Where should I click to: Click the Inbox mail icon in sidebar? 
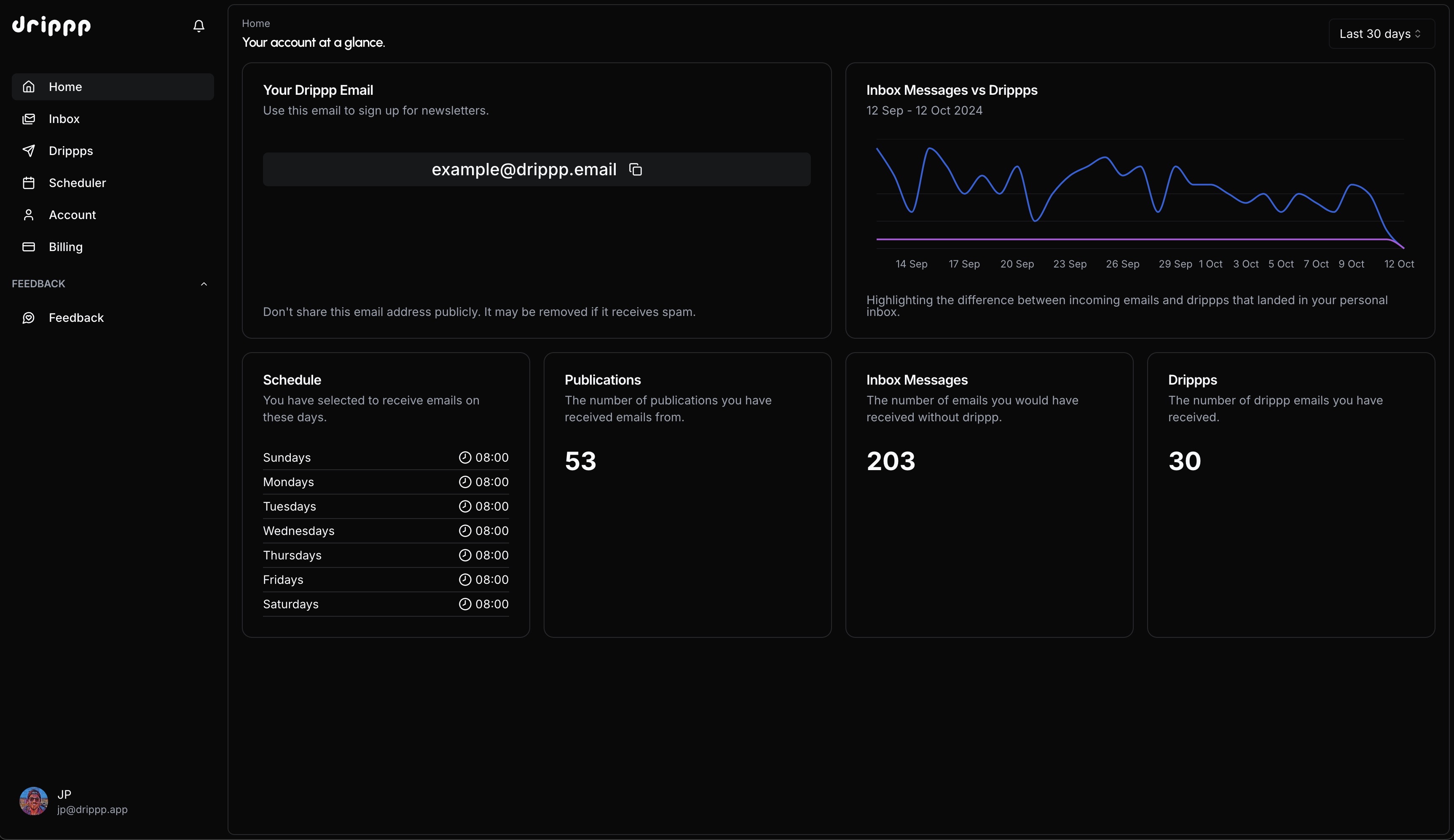click(28, 119)
